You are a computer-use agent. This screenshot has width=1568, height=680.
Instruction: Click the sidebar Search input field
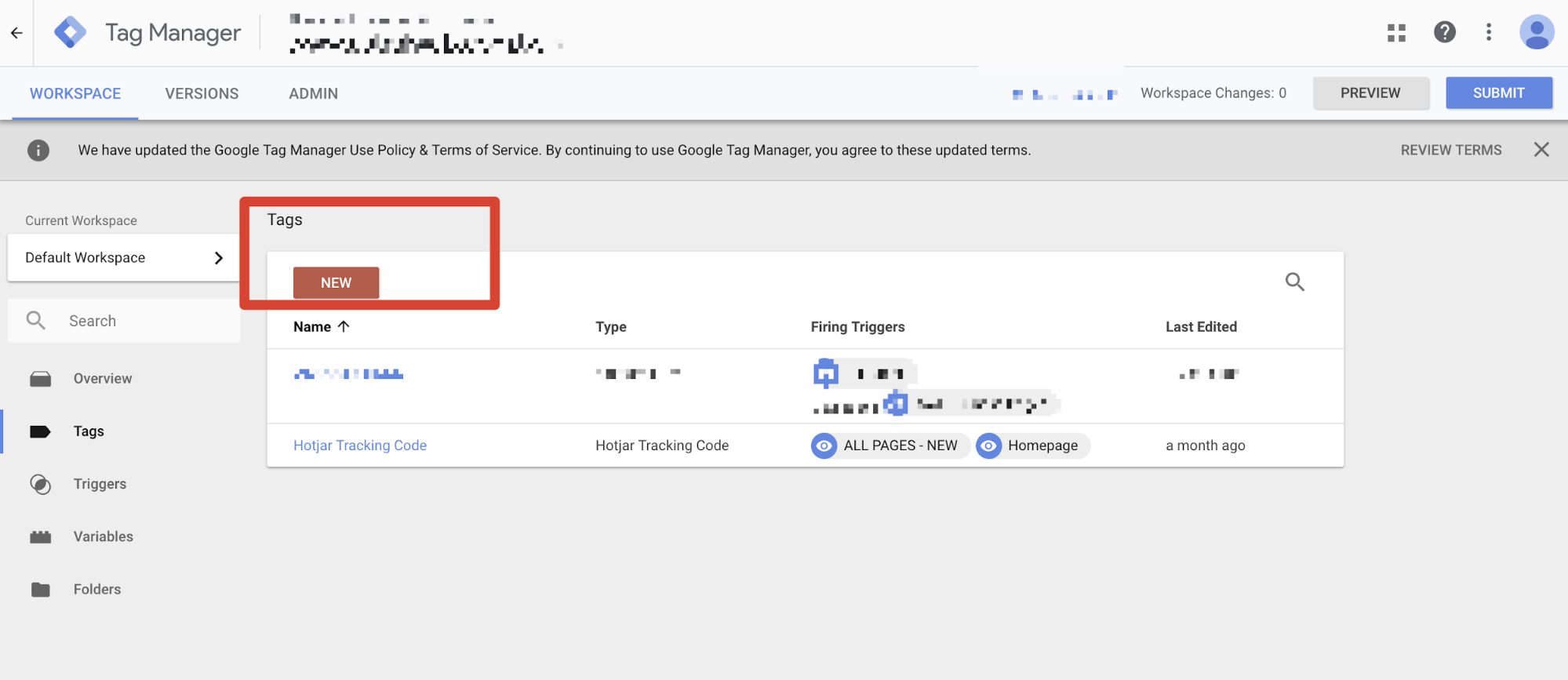[124, 321]
